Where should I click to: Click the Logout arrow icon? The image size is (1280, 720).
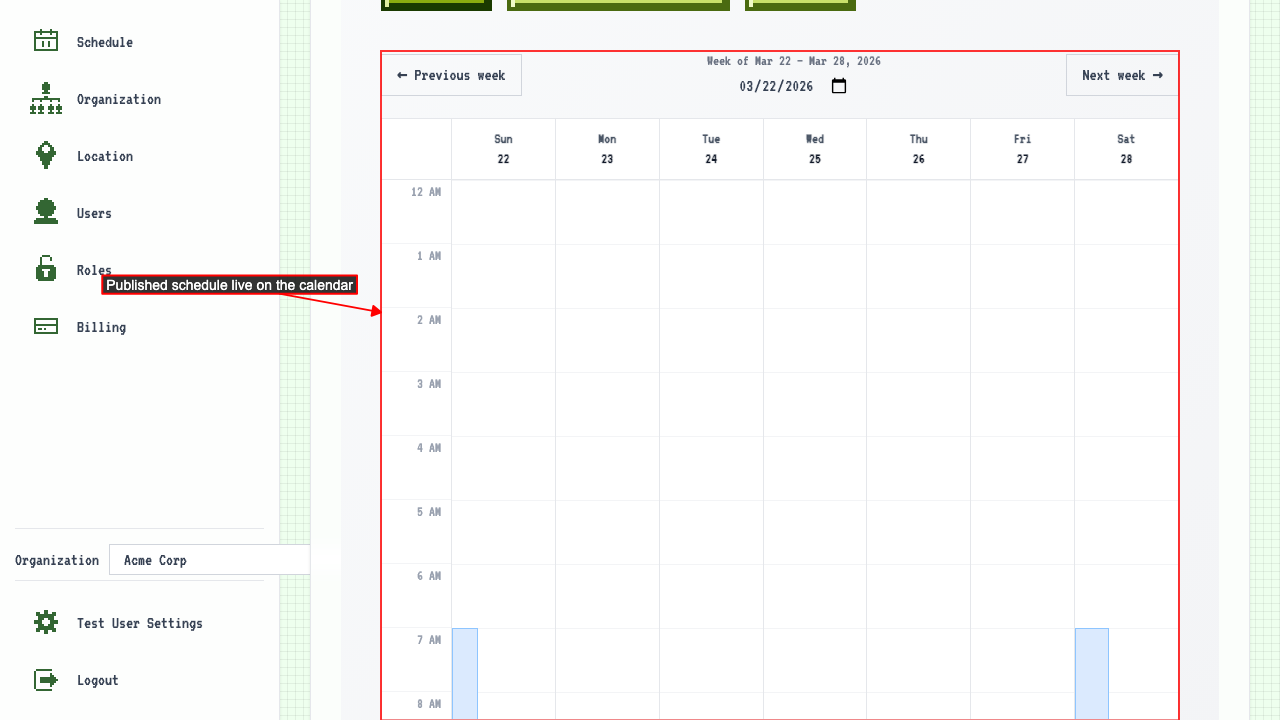[x=46, y=680]
